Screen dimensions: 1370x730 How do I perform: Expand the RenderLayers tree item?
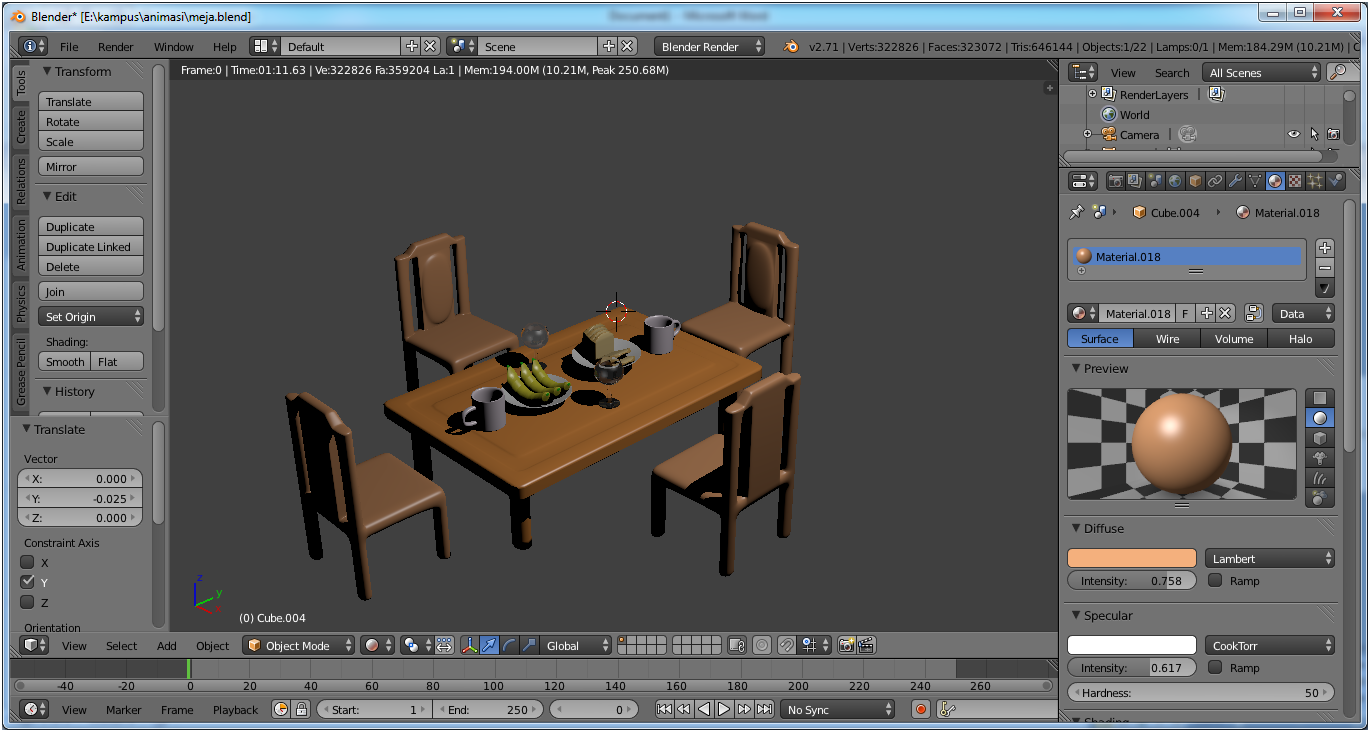pyautogui.click(x=1092, y=94)
